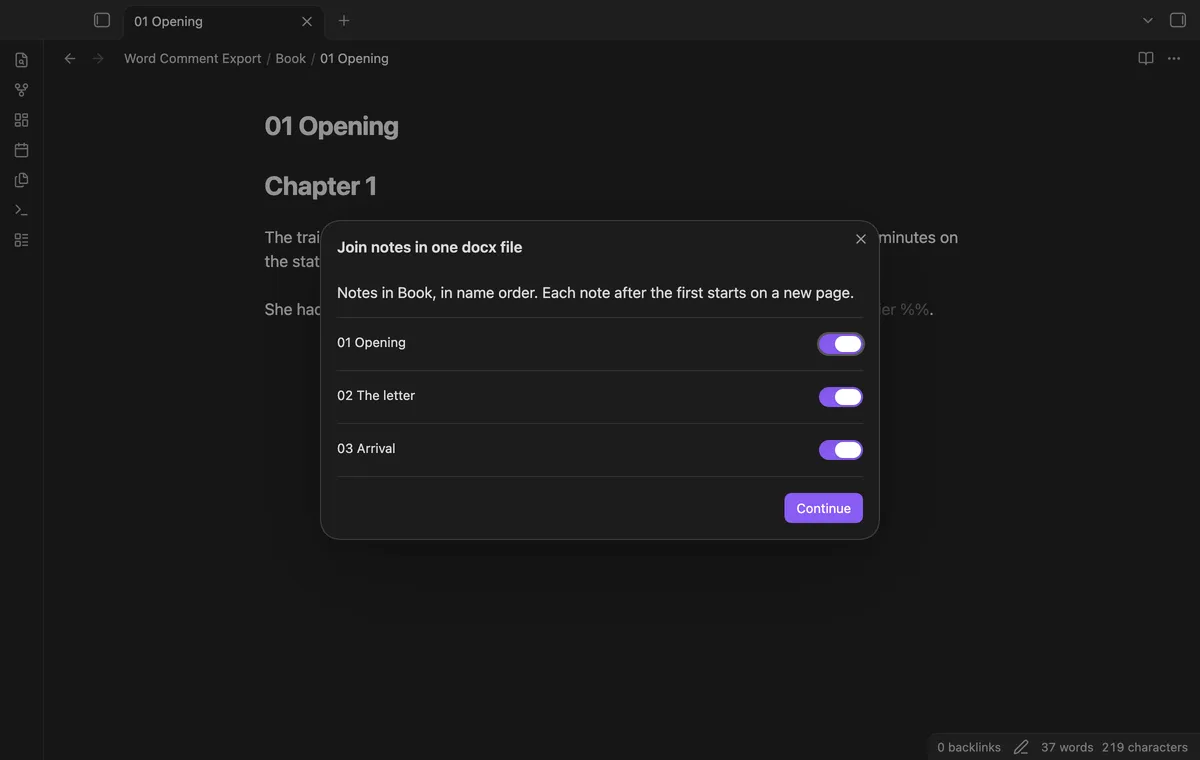
Task: Select the 01 Opening tab
Action: click(x=222, y=21)
